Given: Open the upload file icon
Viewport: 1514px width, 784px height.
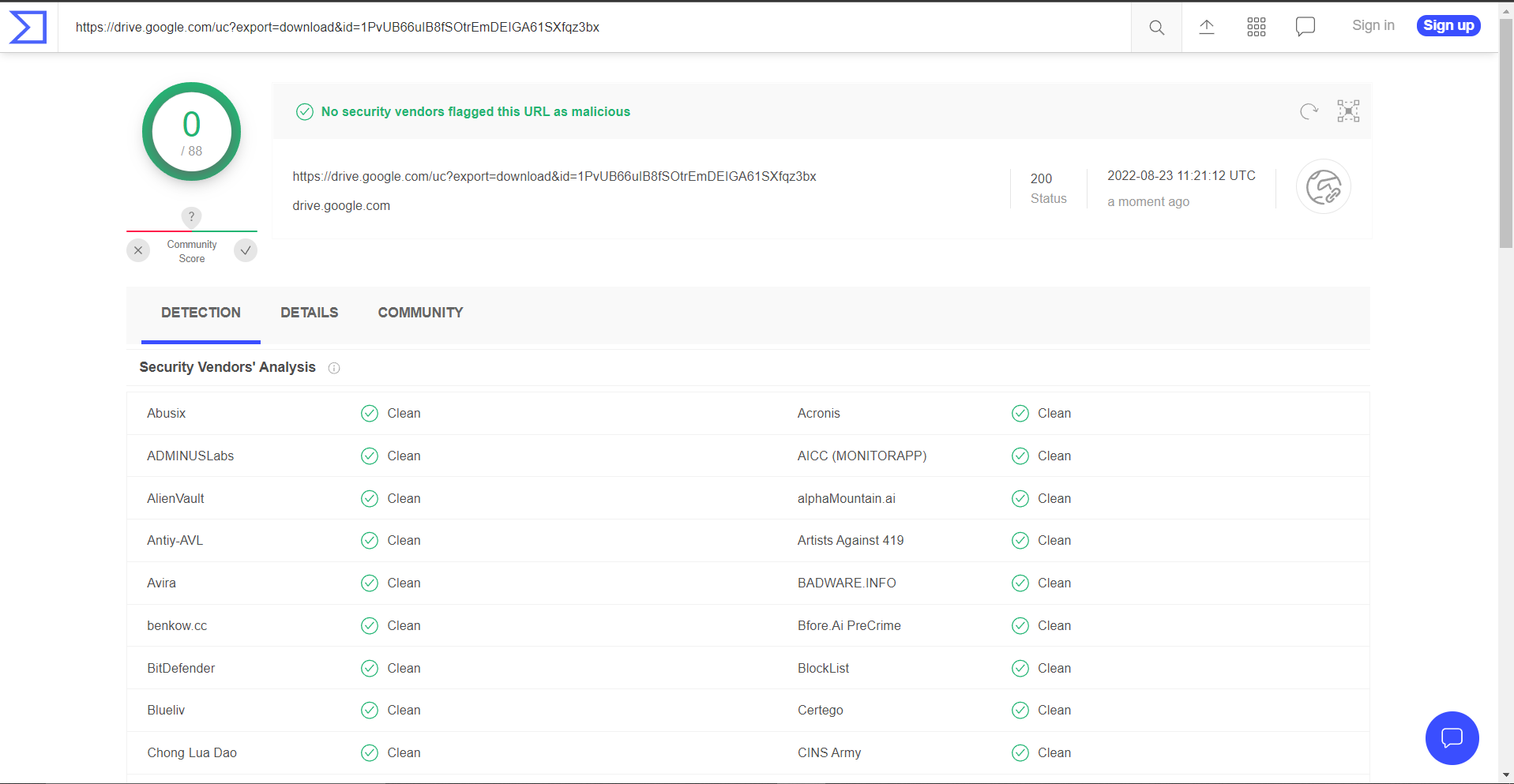Looking at the screenshot, I should click(x=1207, y=27).
